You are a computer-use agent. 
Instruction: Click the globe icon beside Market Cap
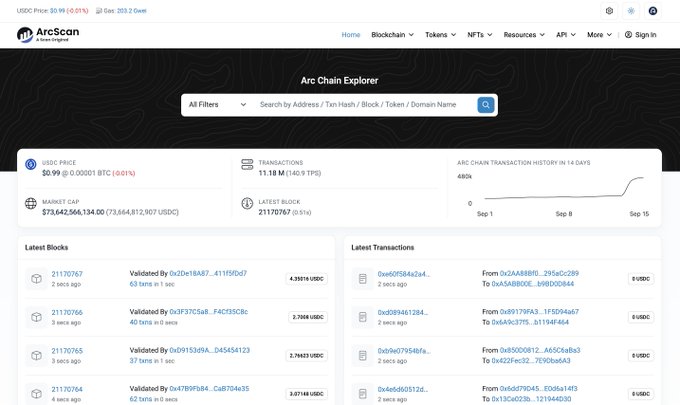tap(30, 203)
